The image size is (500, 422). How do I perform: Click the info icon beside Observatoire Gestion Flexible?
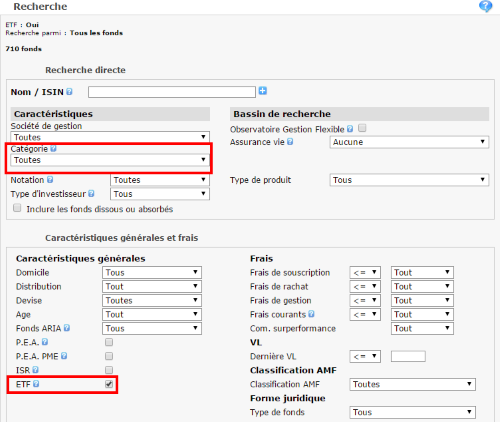click(350, 129)
